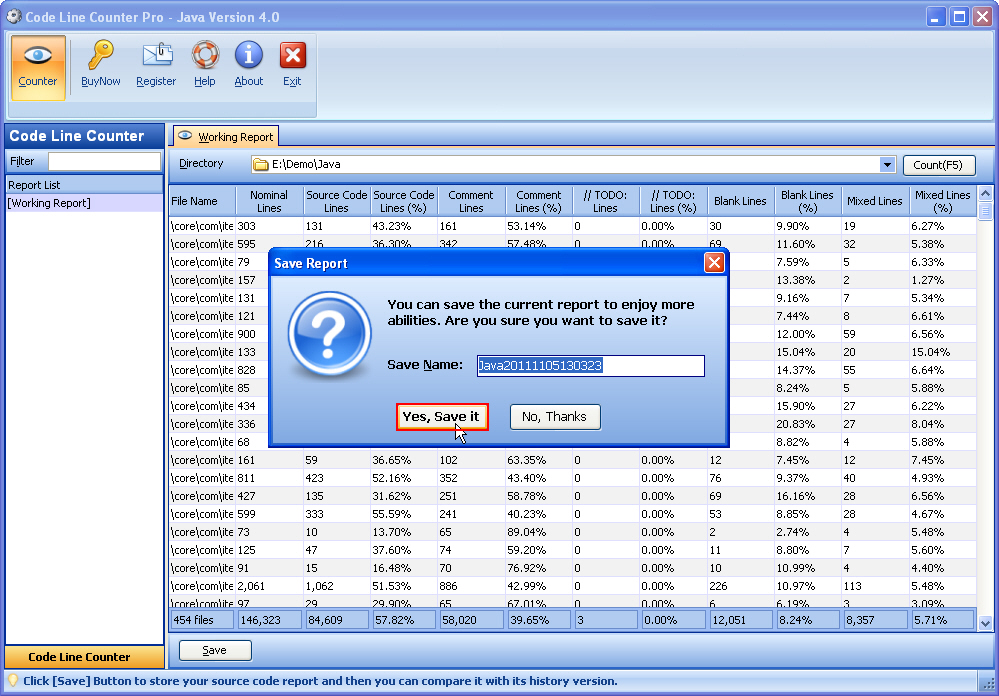Sort by // TODO: Lines column header
Image resolution: width=999 pixels, height=696 pixels.
pyautogui.click(x=605, y=201)
